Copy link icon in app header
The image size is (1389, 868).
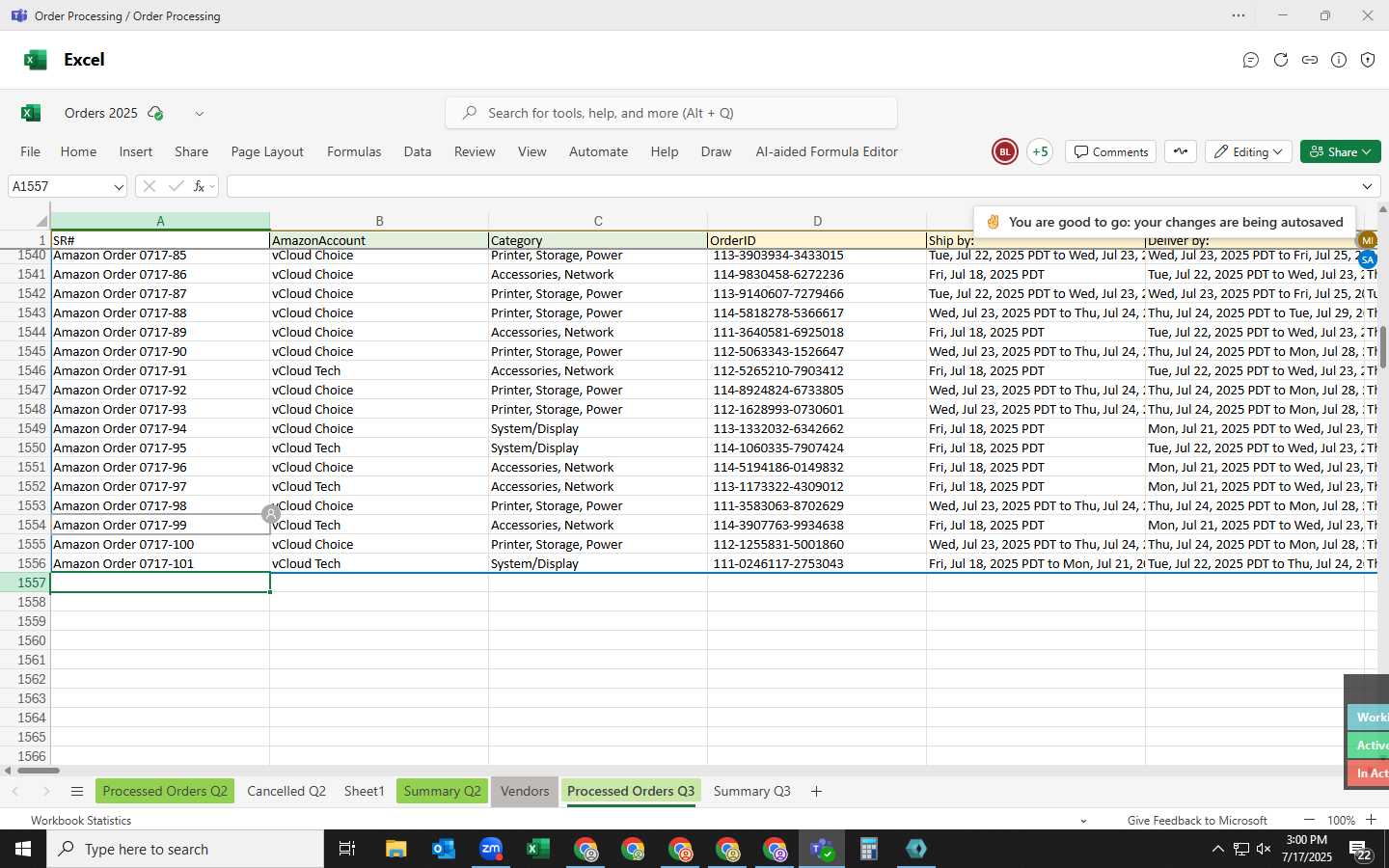point(1310,60)
